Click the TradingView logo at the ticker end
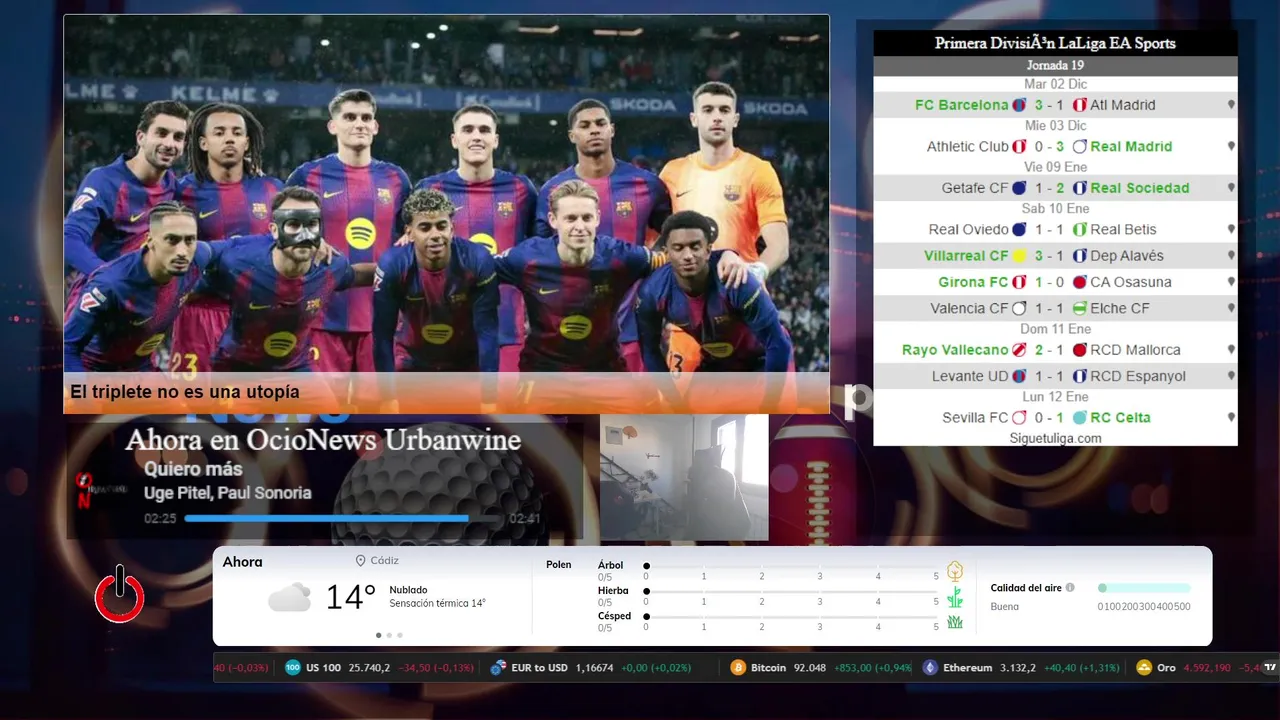1280x720 pixels. [1270, 667]
